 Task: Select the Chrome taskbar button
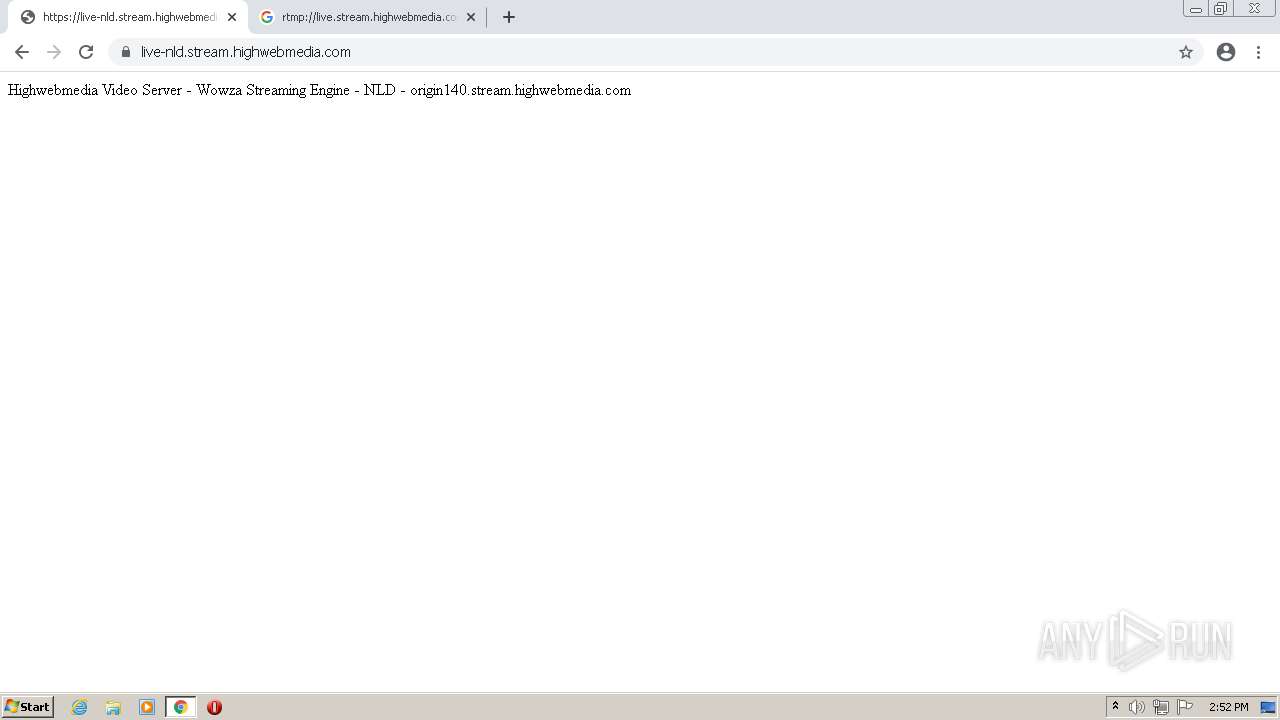coord(181,707)
